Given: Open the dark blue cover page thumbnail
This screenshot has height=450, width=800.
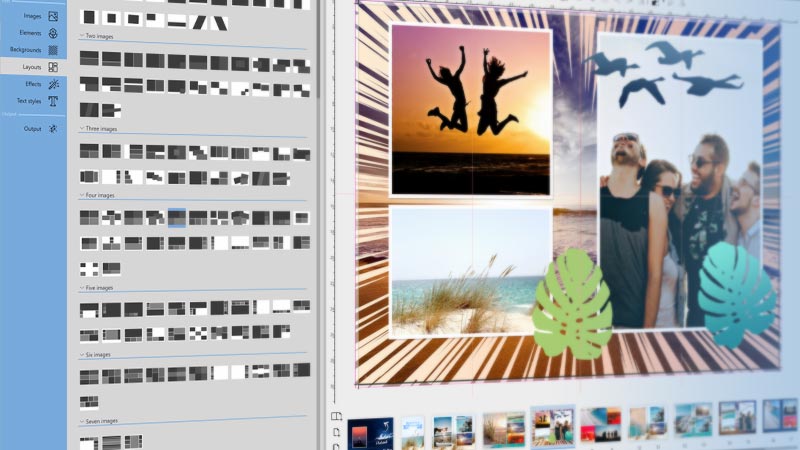Looking at the screenshot, I should click(x=369, y=432).
